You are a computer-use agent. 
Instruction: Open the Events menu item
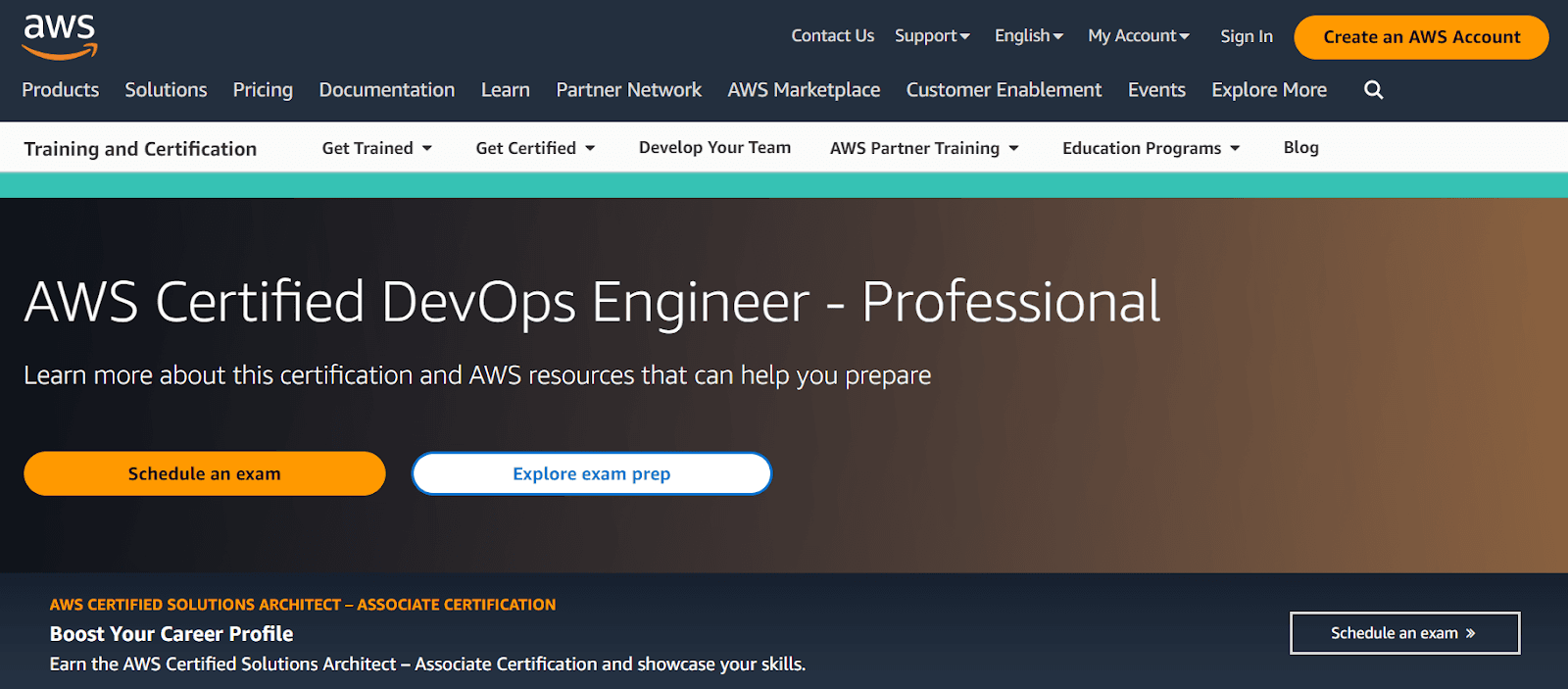1156,90
